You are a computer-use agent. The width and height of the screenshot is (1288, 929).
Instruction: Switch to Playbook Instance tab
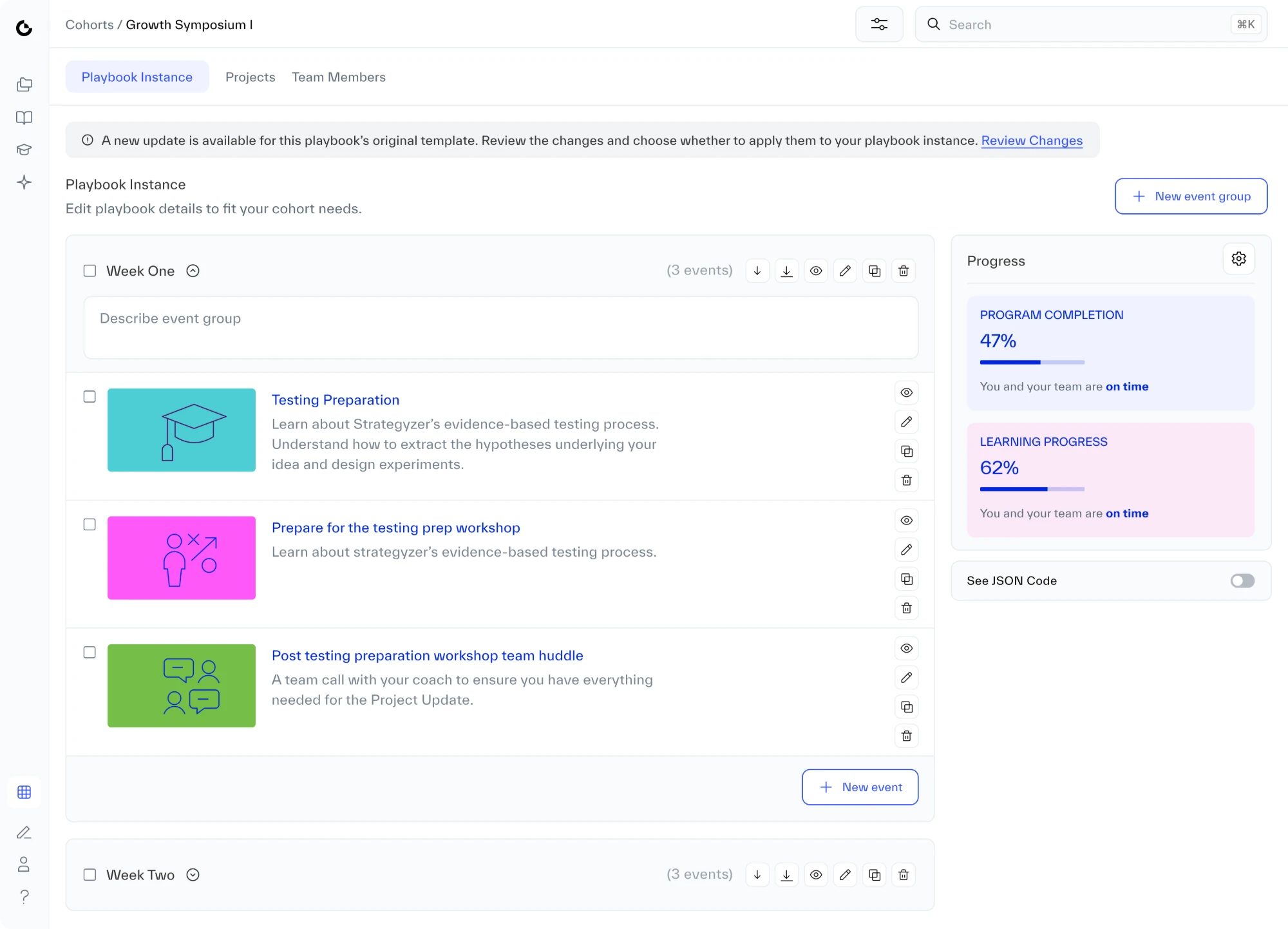click(137, 77)
